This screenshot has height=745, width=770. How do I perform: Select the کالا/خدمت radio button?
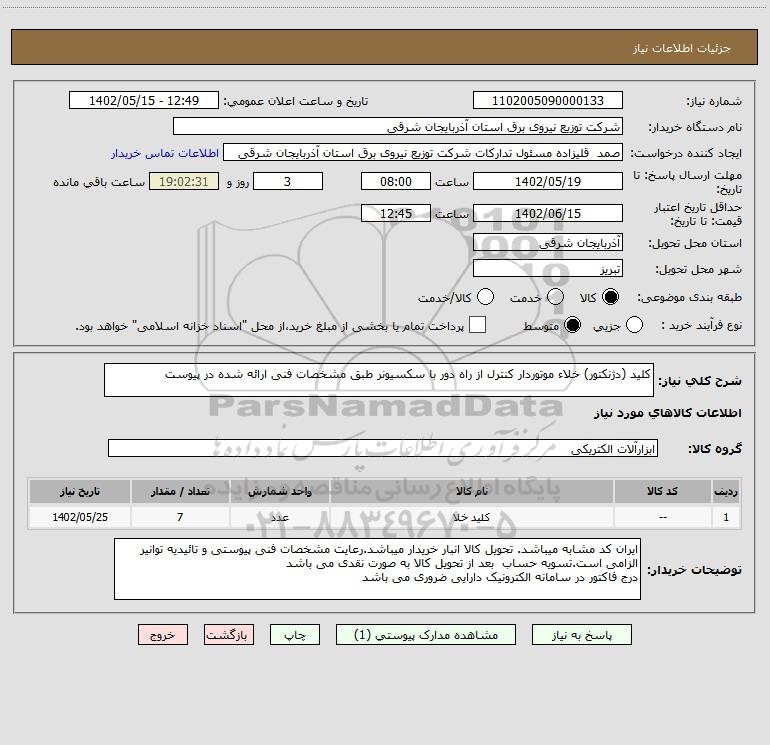coord(485,297)
